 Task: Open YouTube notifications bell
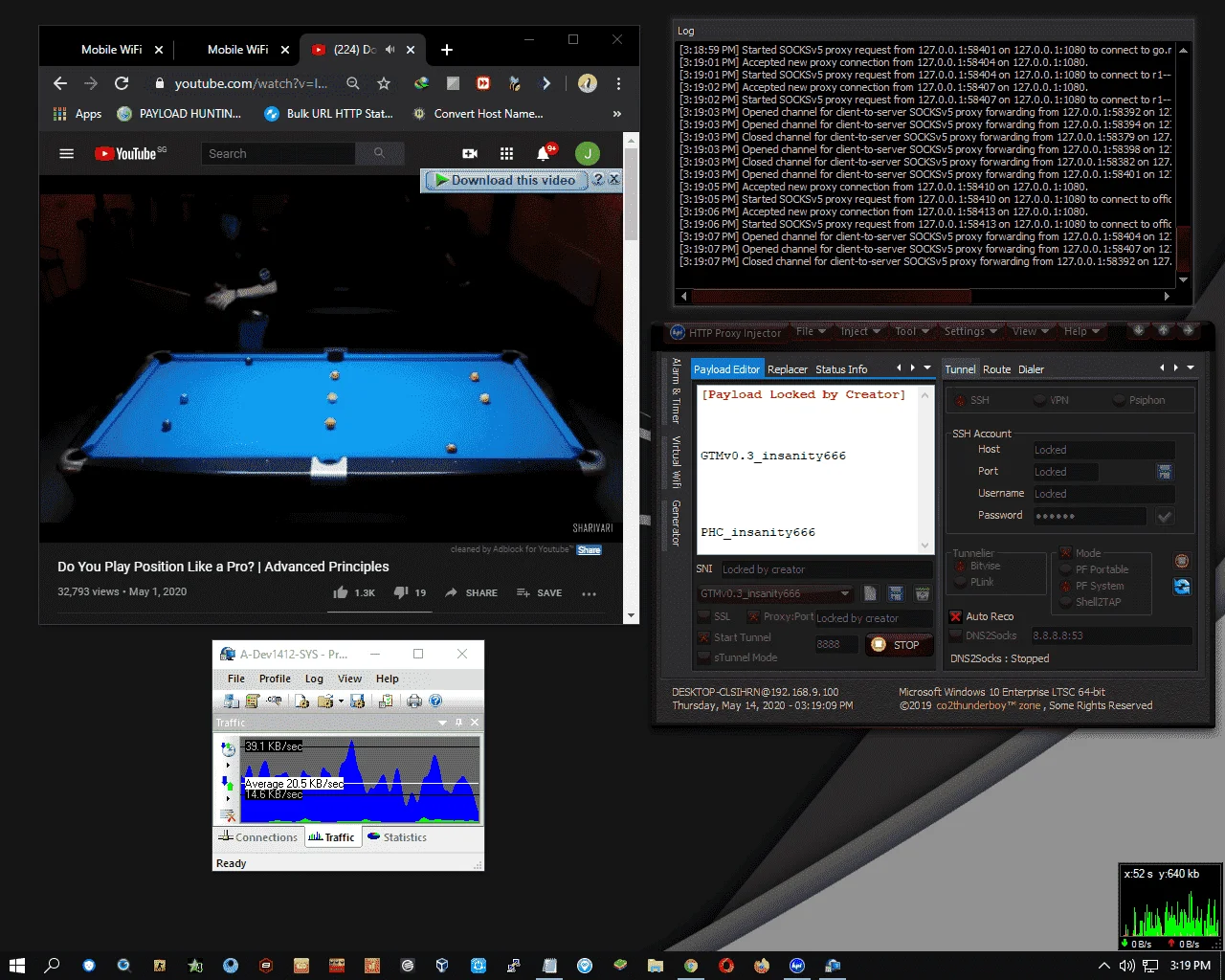tap(545, 153)
